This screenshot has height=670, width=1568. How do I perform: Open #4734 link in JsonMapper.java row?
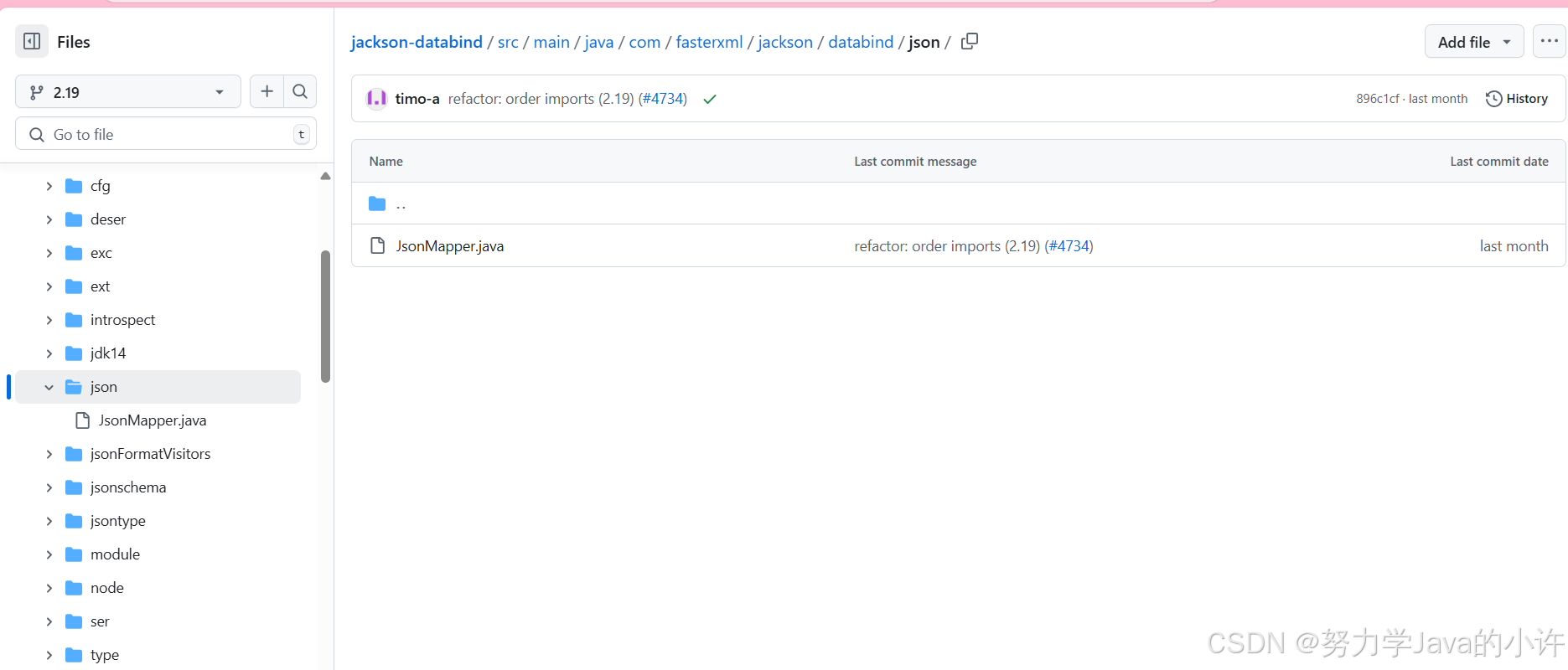click(1069, 246)
